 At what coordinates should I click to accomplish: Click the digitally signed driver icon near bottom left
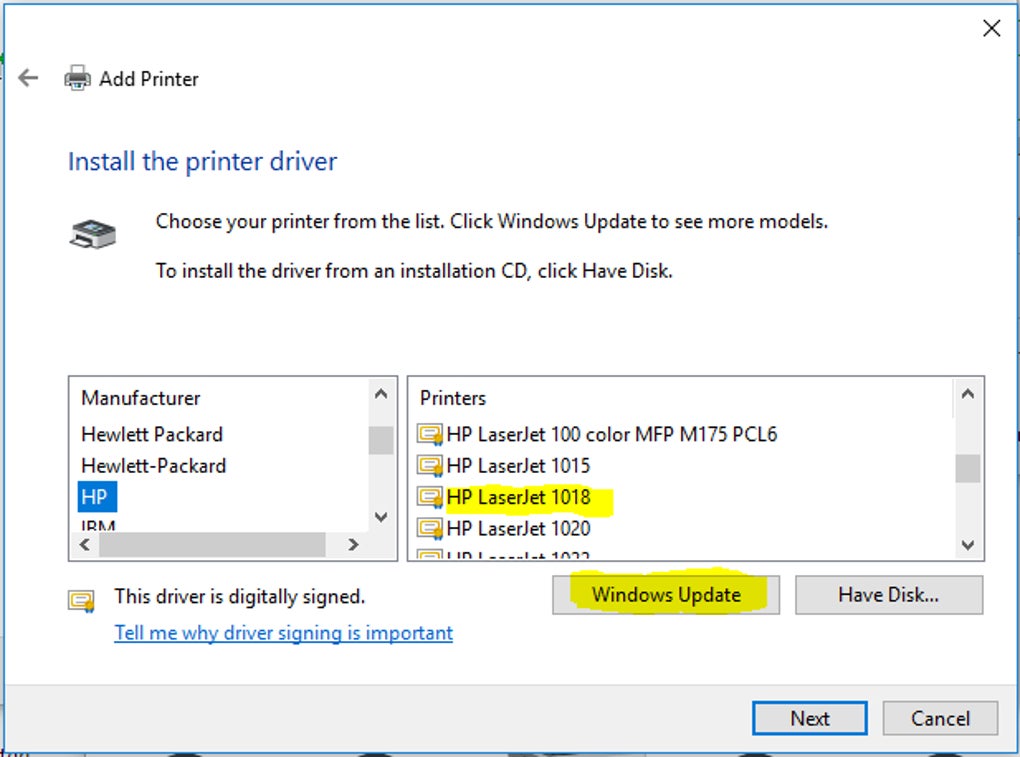pyautogui.click(x=84, y=600)
